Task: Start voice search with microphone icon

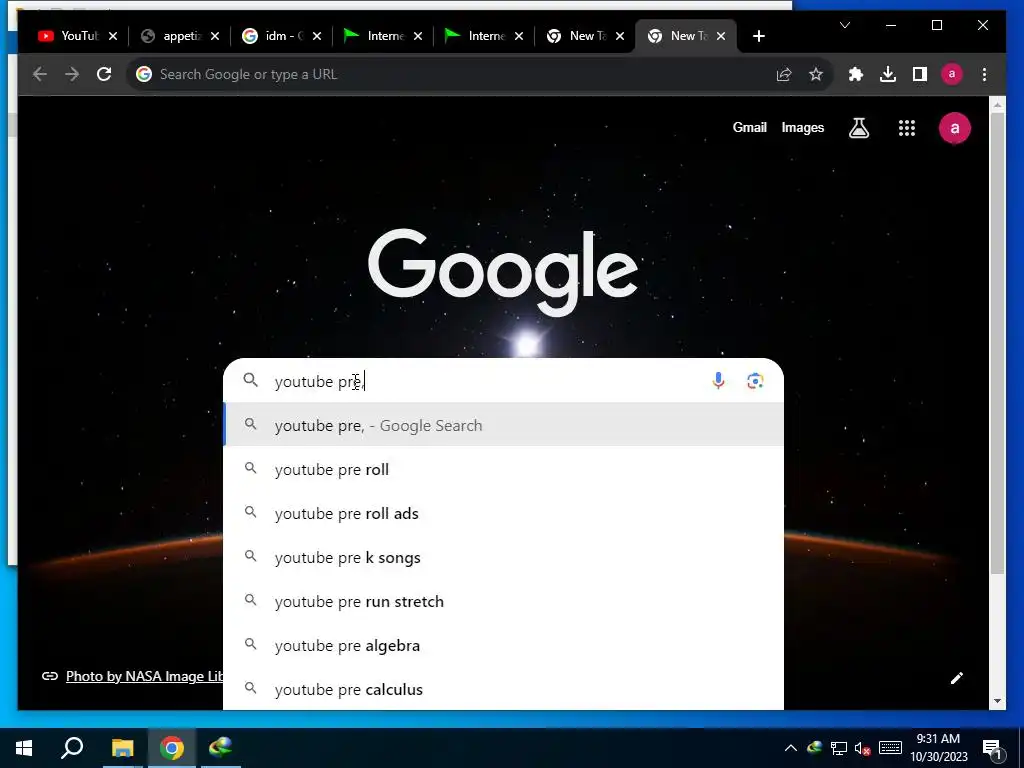Action: (718, 381)
